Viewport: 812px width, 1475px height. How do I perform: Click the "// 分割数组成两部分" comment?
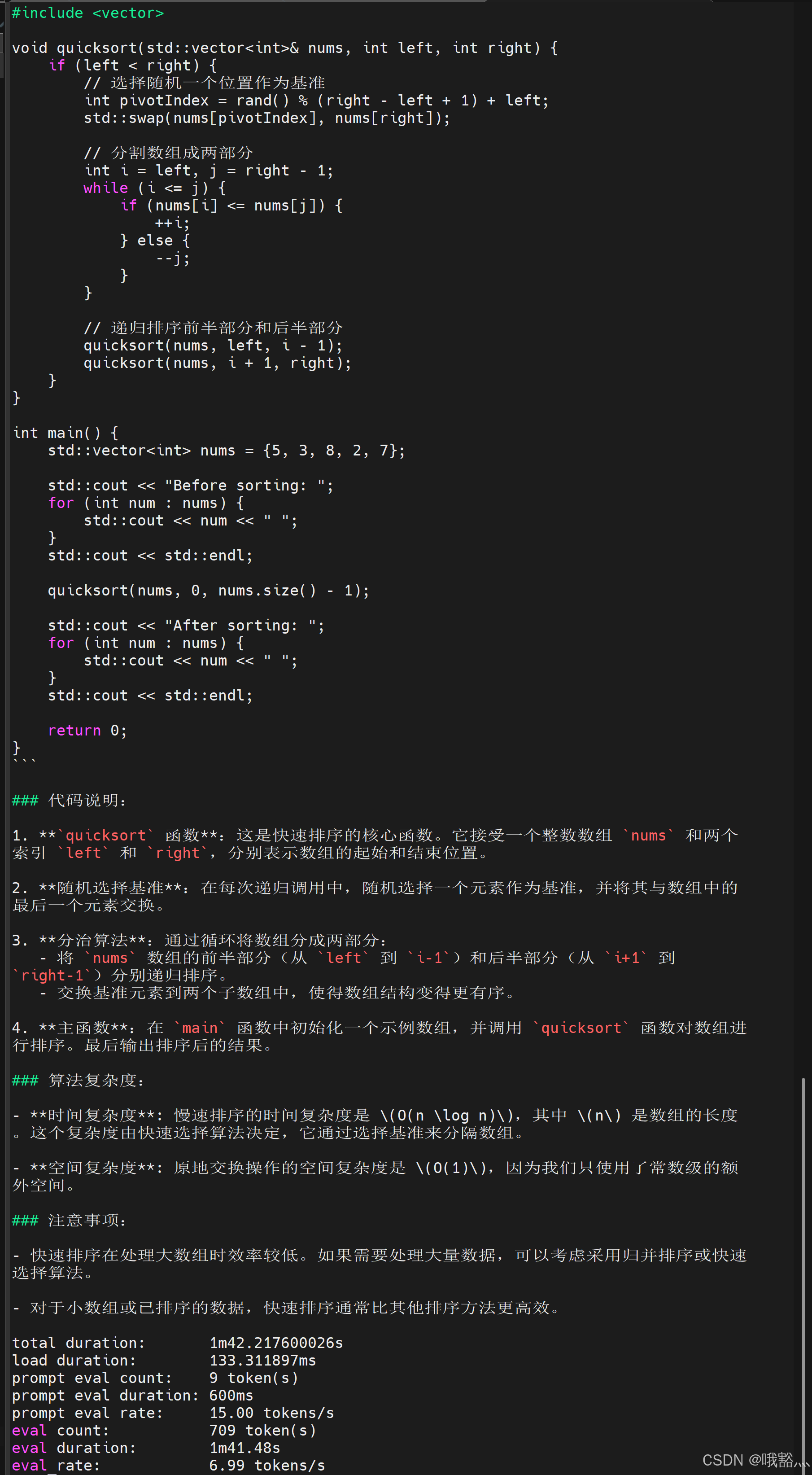click(168, 153)
